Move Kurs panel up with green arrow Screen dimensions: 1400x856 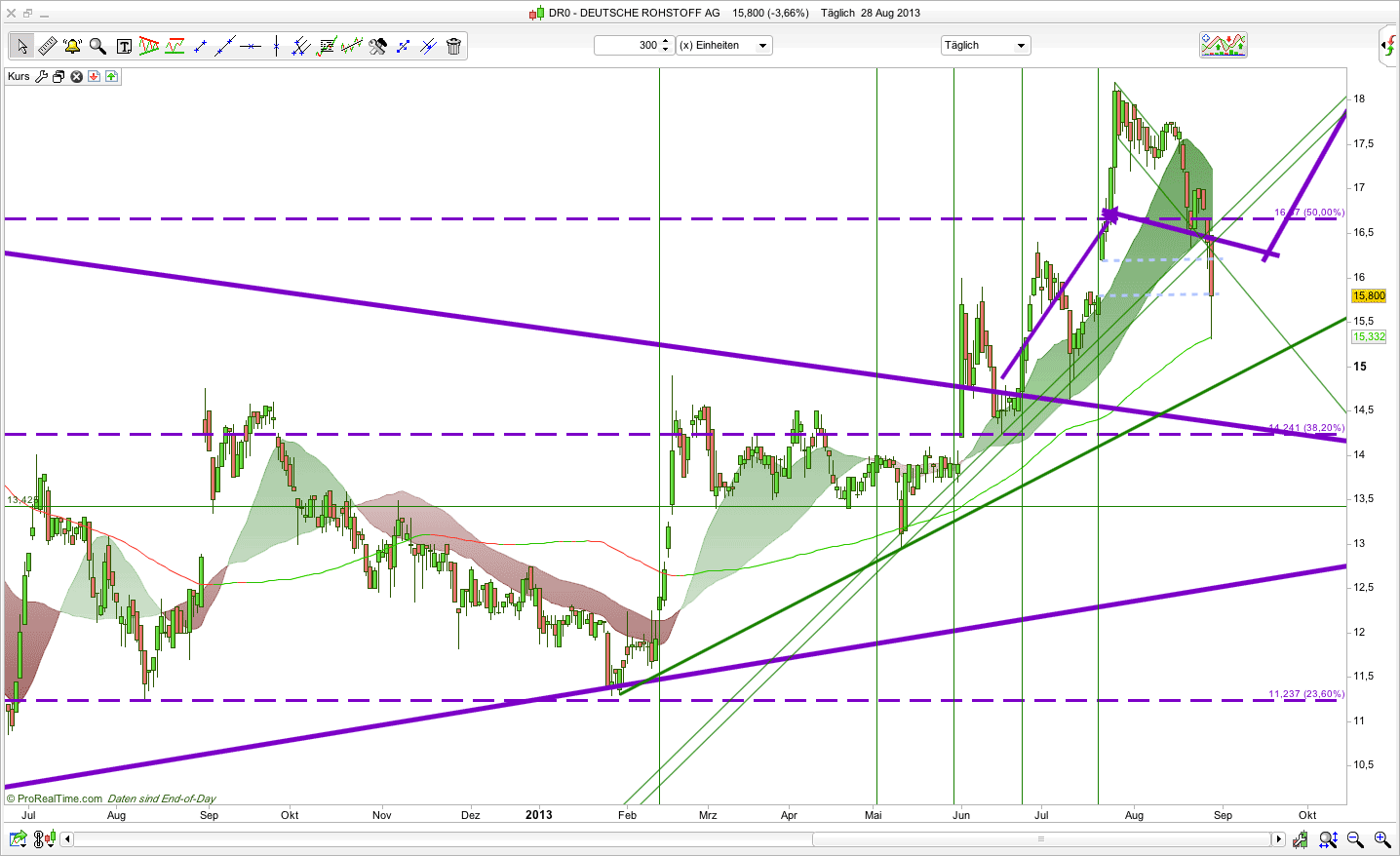pos(111,77)
